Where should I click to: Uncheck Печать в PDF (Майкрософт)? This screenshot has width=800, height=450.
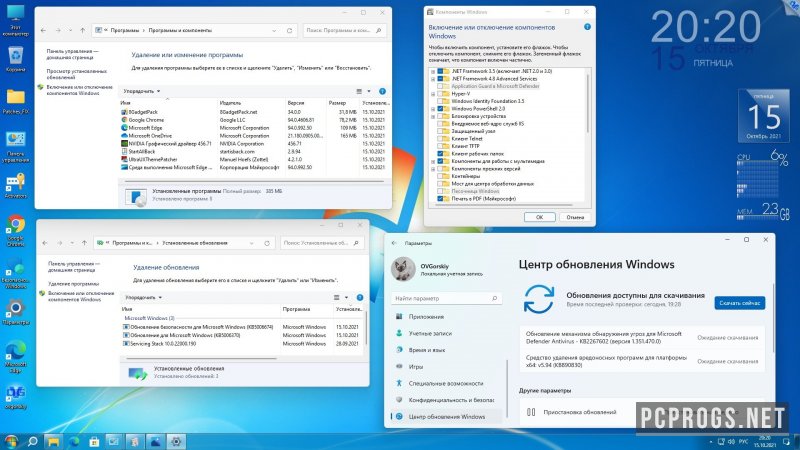pos(440,198)
